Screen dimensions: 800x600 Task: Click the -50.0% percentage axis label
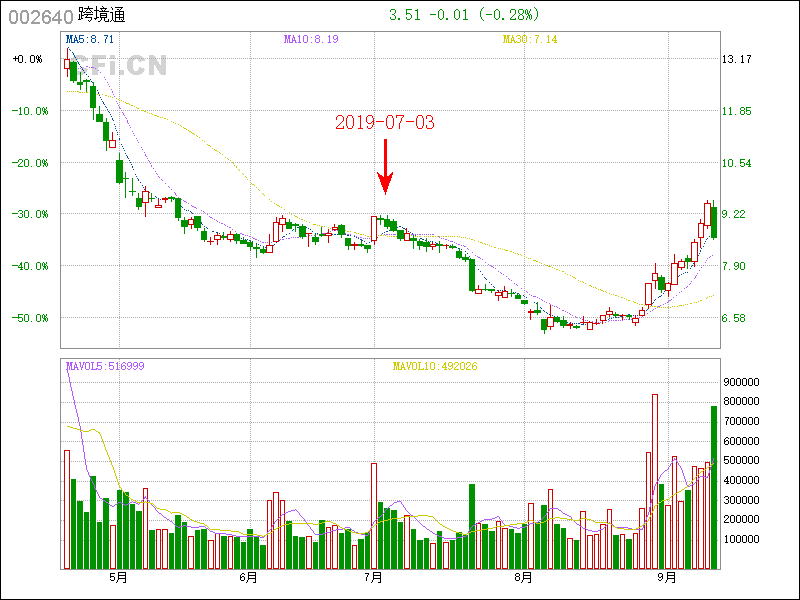(29, 318)
